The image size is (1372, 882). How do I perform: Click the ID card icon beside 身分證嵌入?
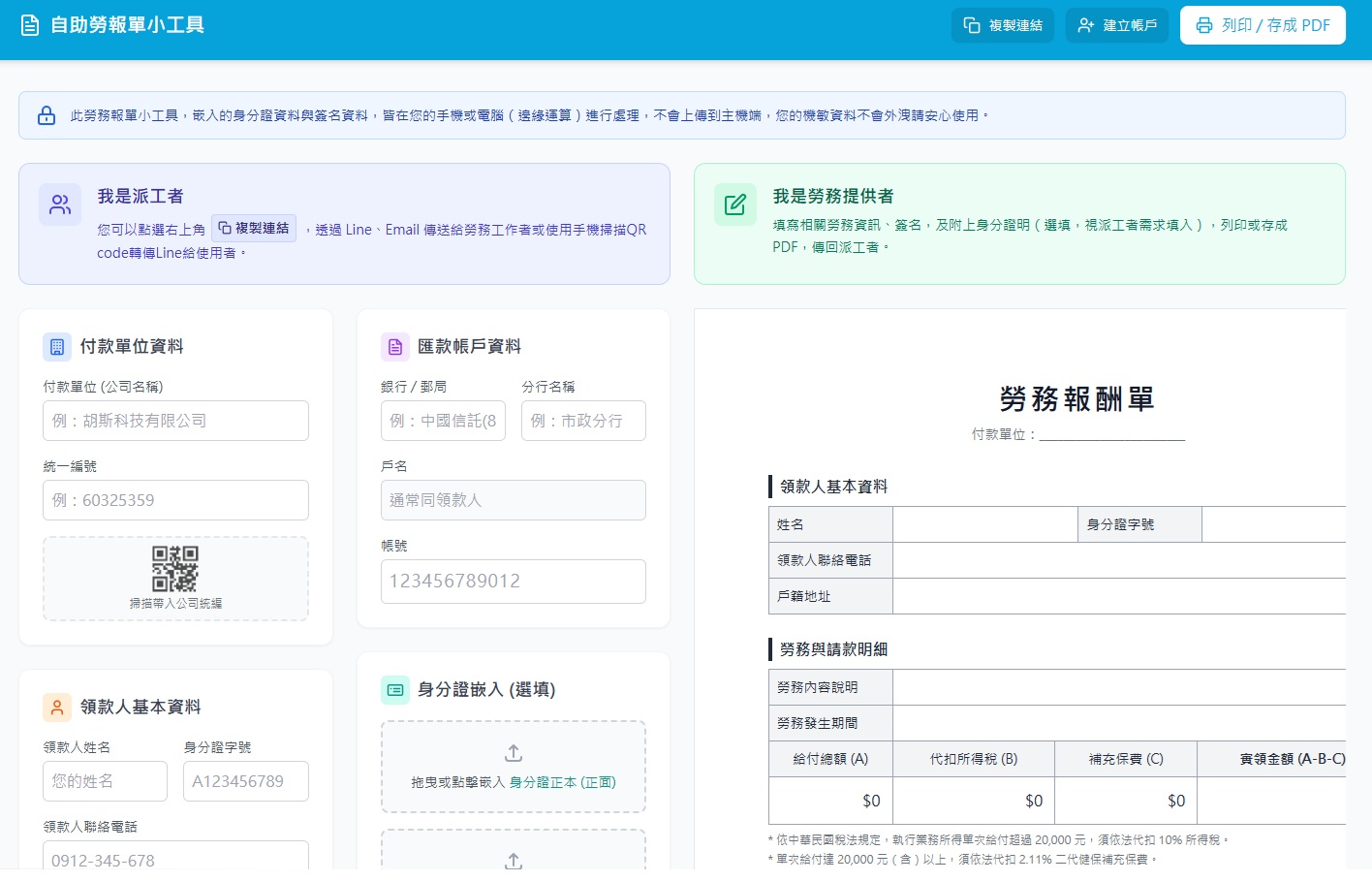click(394, 689)
